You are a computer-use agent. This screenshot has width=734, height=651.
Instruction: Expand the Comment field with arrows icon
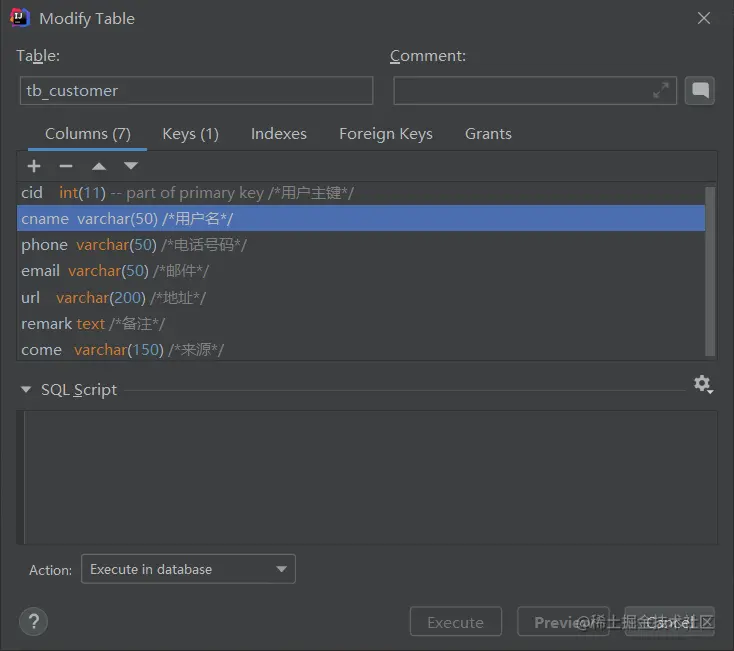tap(661, 91)
